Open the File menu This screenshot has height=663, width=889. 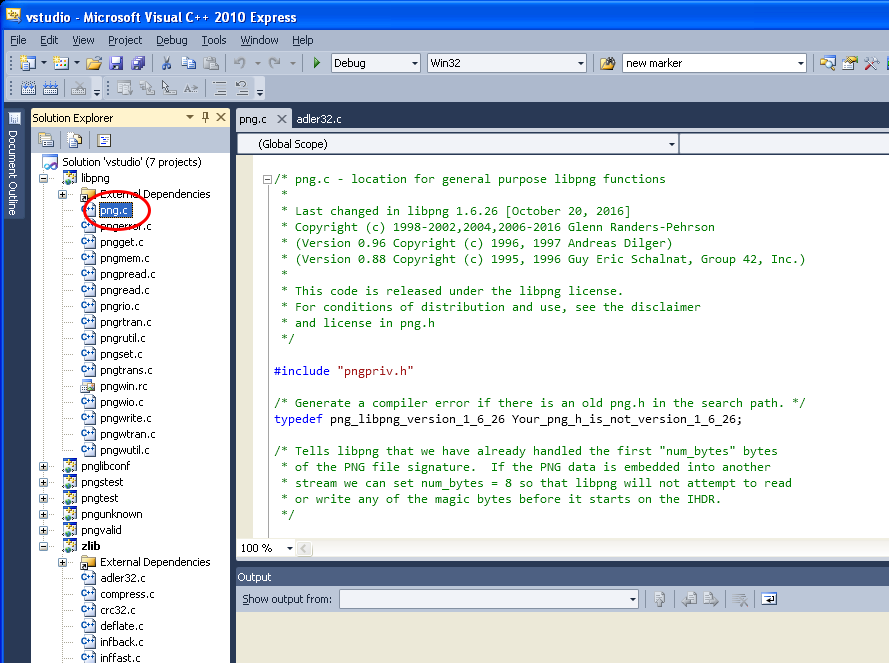[18, 40]
